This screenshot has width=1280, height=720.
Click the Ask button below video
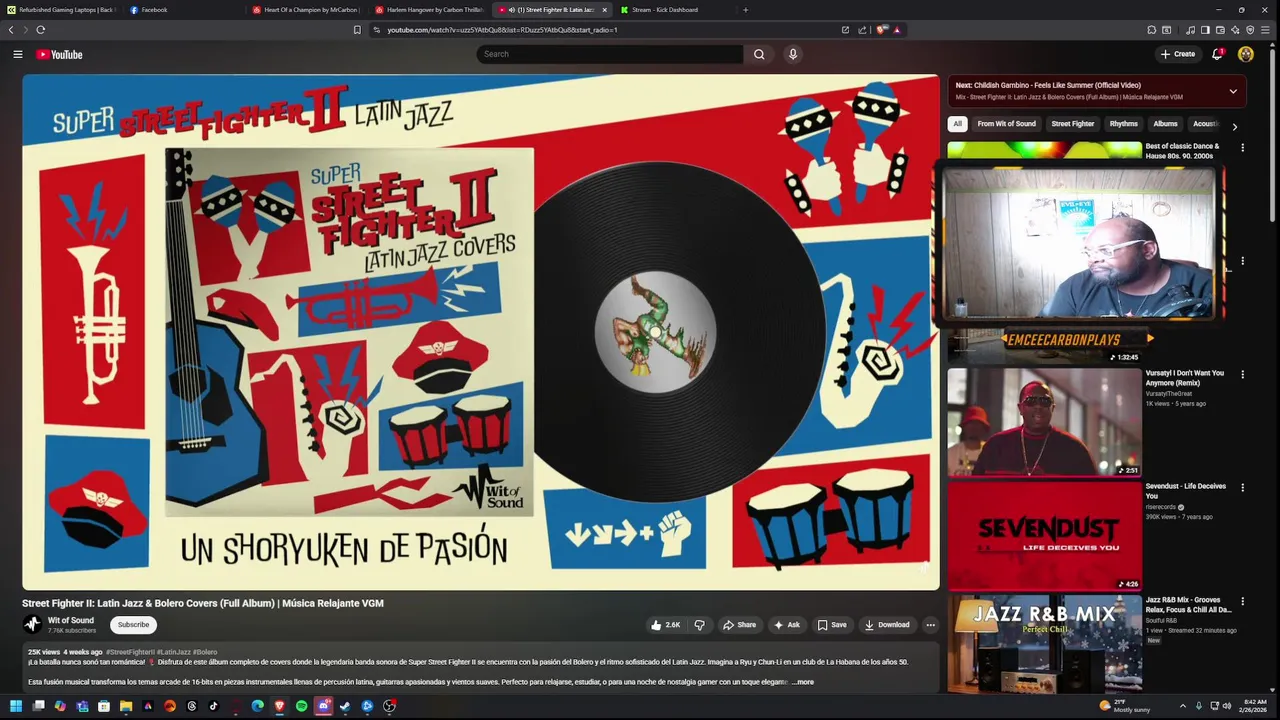pyautogui.click(x=787, y=625)
